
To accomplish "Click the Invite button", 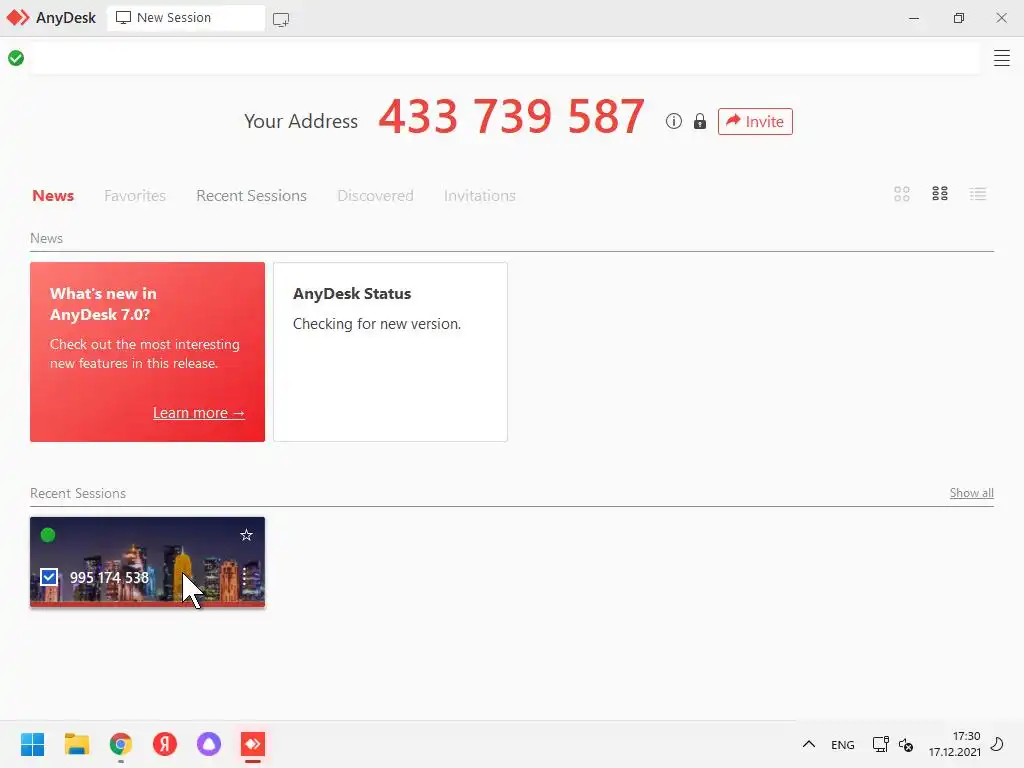I will (x=755, y=121).
